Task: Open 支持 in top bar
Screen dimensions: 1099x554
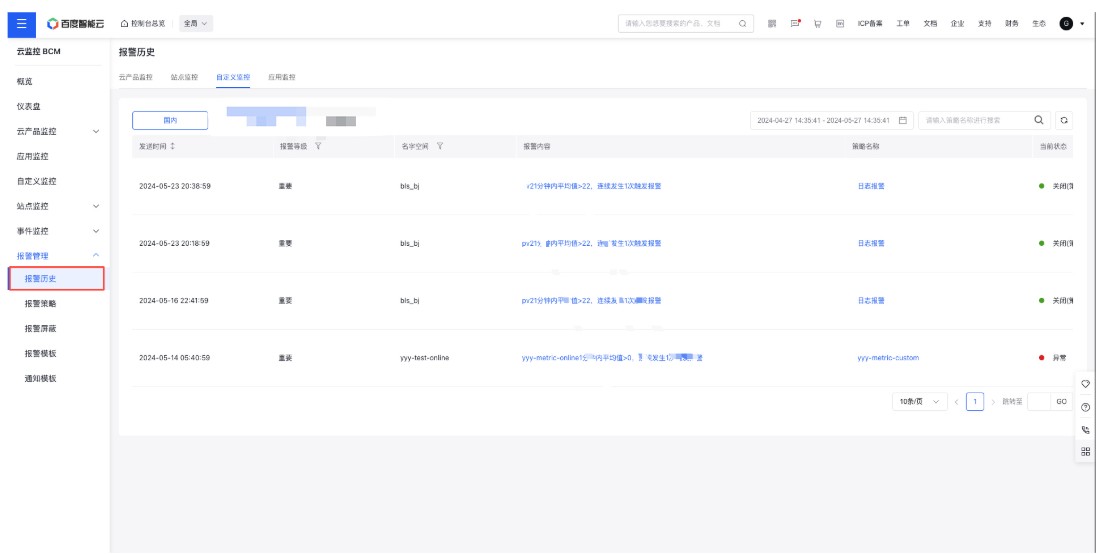Action: 985,23
